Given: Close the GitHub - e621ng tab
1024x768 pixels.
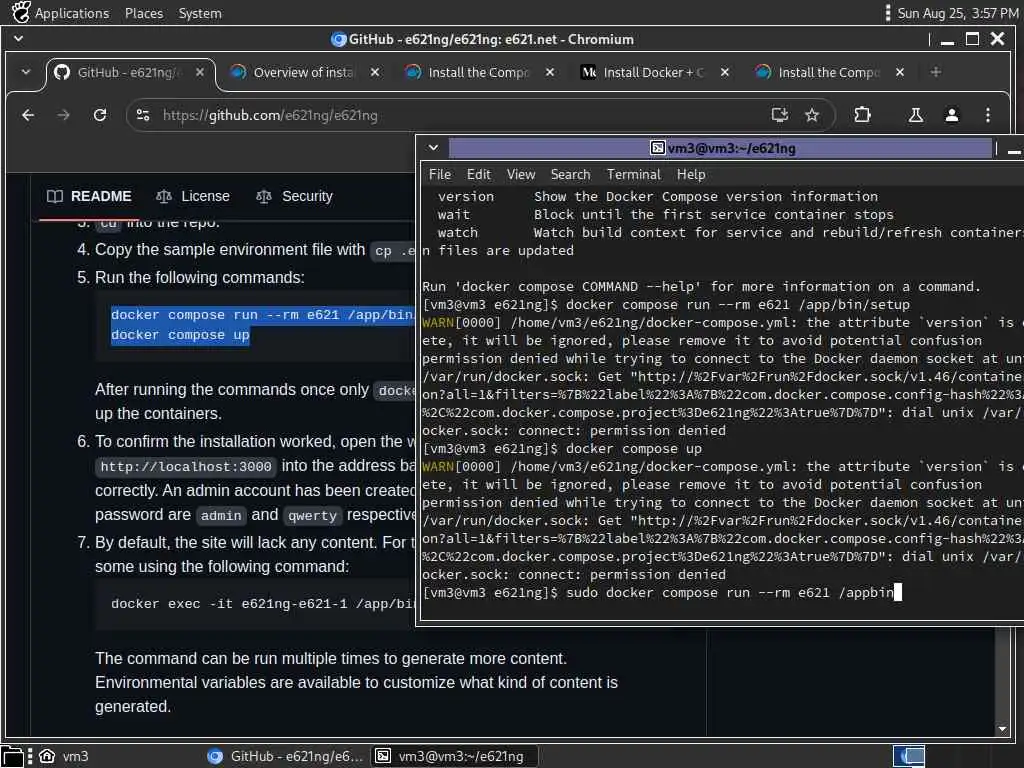Looking at the screenshot, I should [x=200, y=72].
